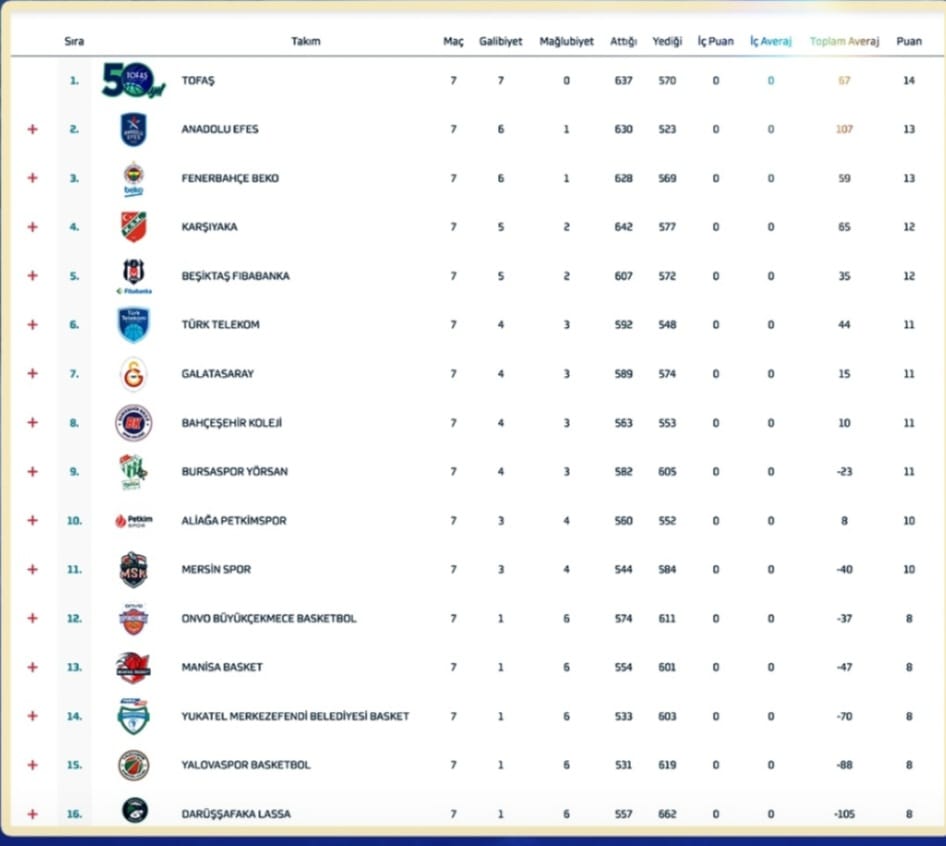Click the Türk Telekom team logo

click(x=133, y=324)
